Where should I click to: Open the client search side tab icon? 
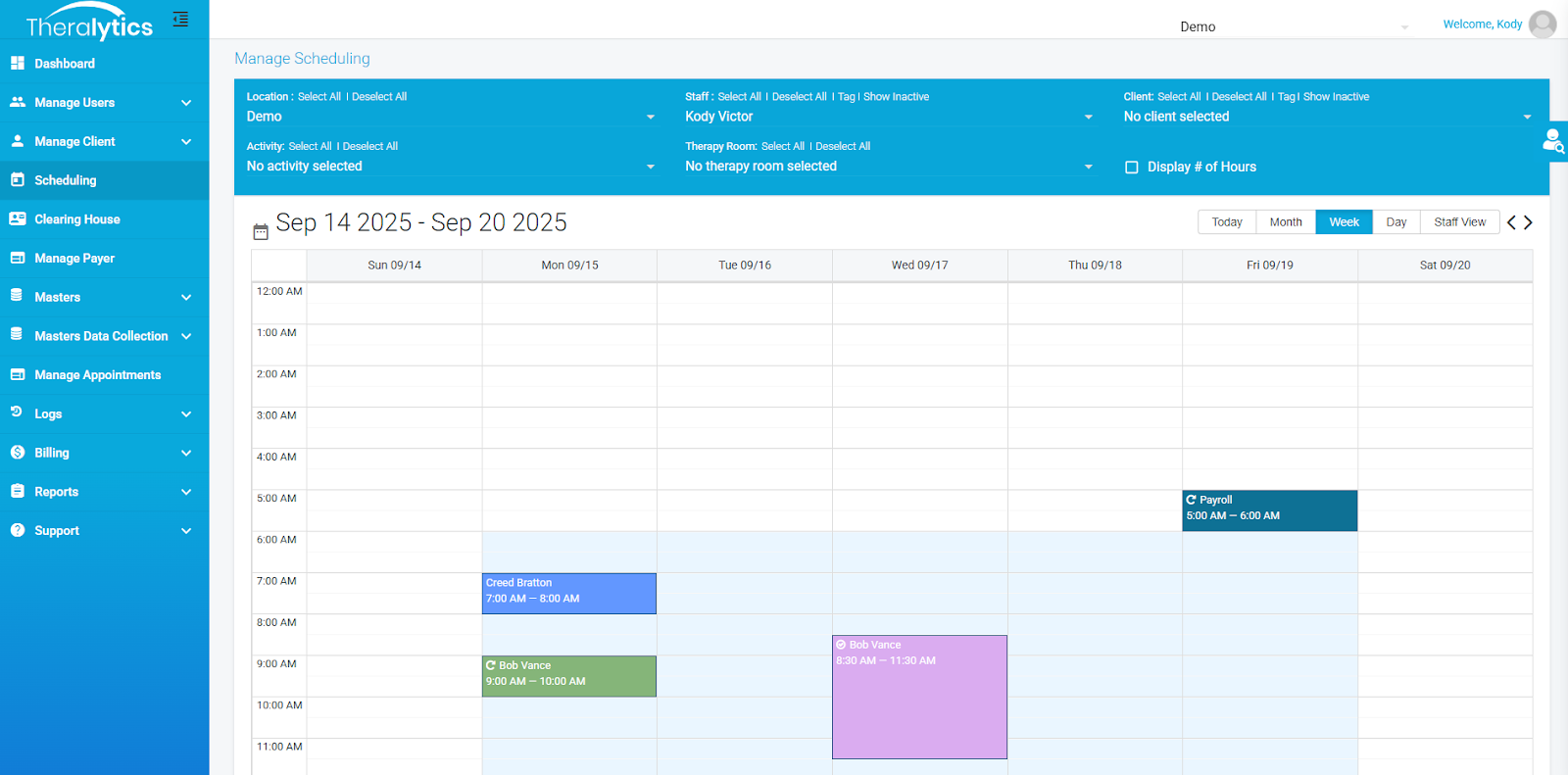click(x=1554, y=142)
